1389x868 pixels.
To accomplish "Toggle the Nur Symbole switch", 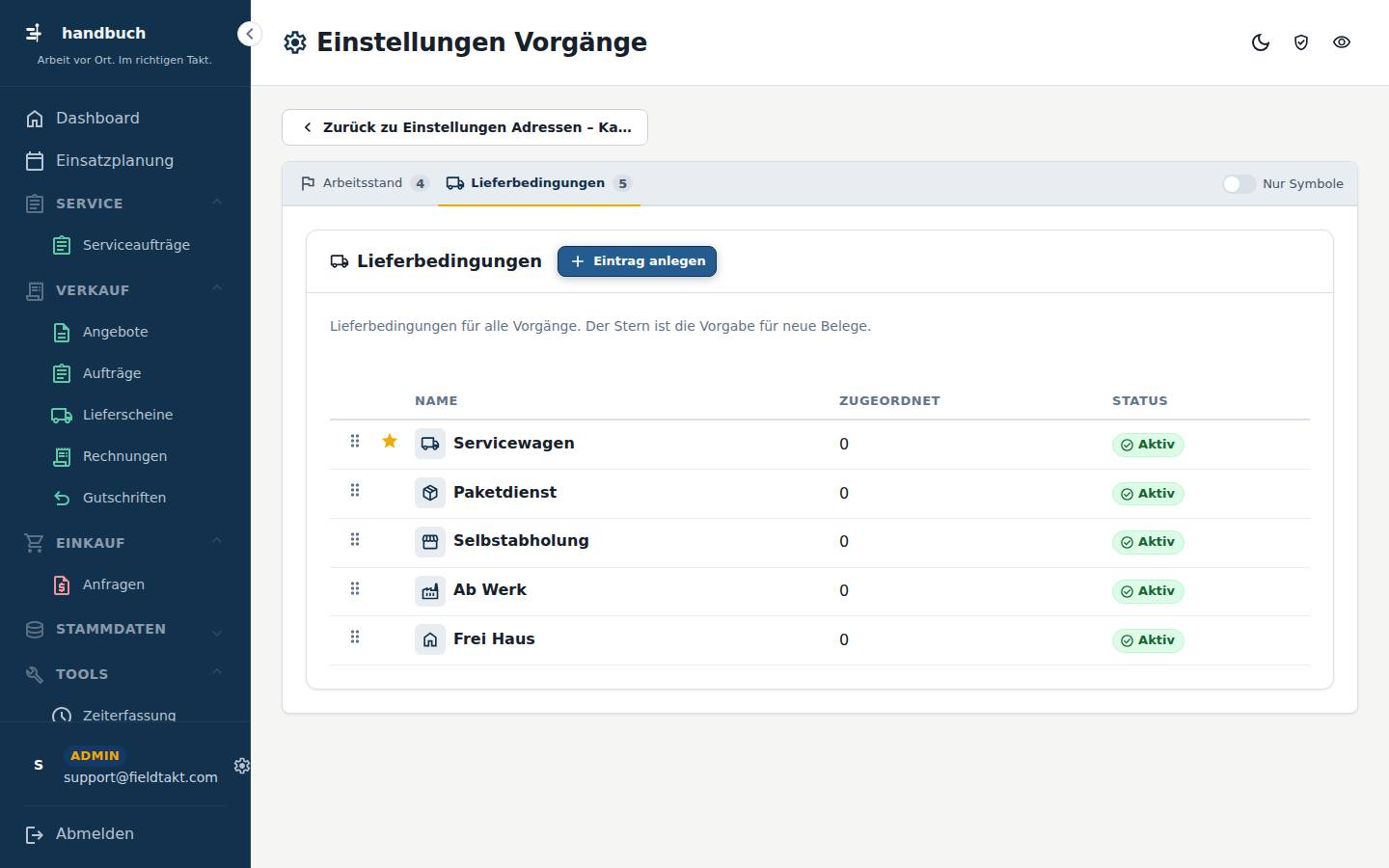I will point(1239,184).
